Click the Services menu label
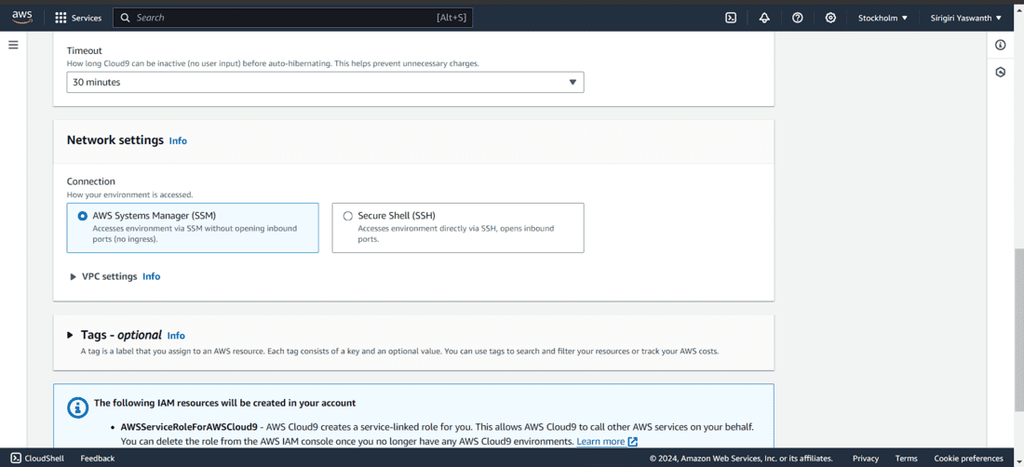 pyautogui.click(x=86, y=18)
